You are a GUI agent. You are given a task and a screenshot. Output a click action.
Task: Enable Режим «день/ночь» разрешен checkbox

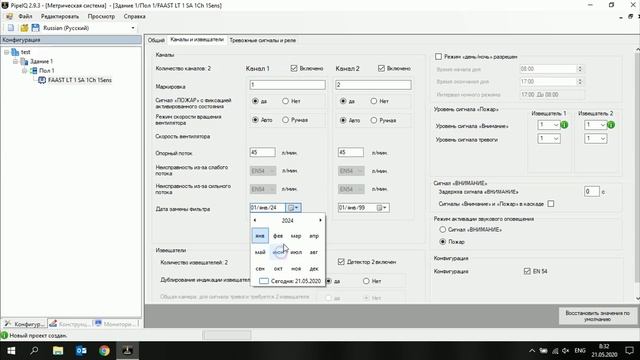point(438,57)
